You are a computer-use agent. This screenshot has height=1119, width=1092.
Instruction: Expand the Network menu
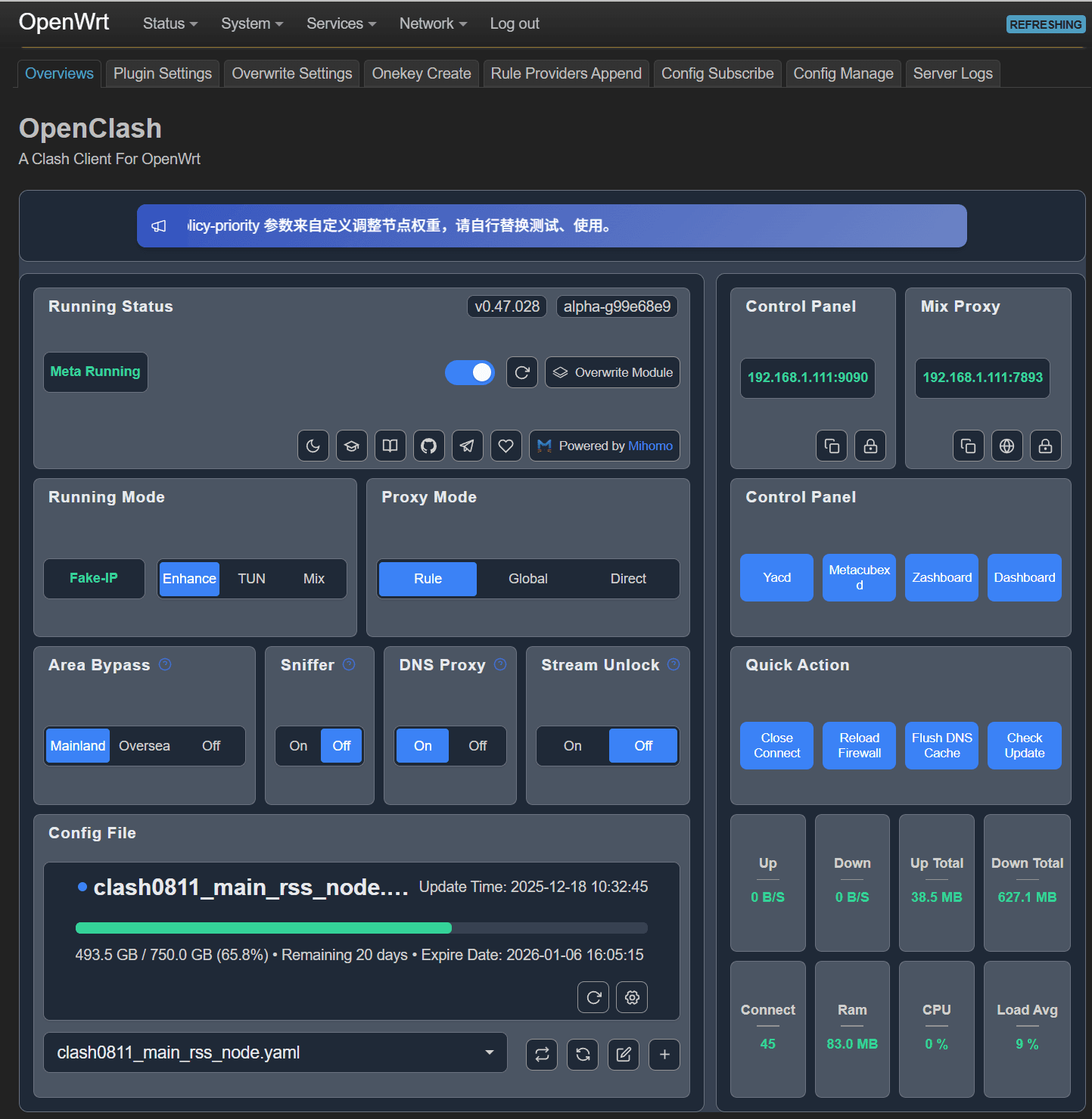click(x=433, y=23)
